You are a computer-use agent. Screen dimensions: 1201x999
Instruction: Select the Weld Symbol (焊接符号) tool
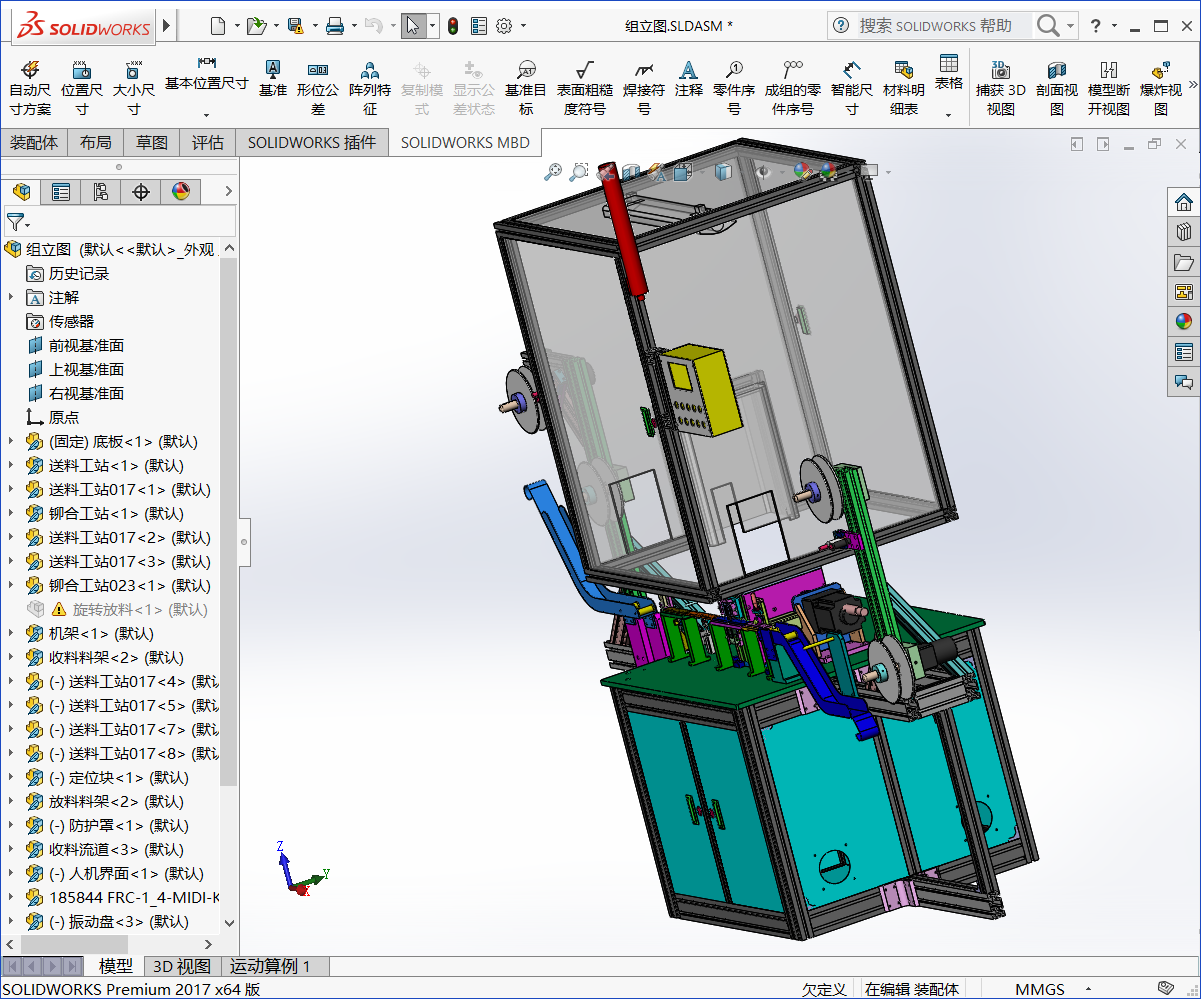click(644, 86)
